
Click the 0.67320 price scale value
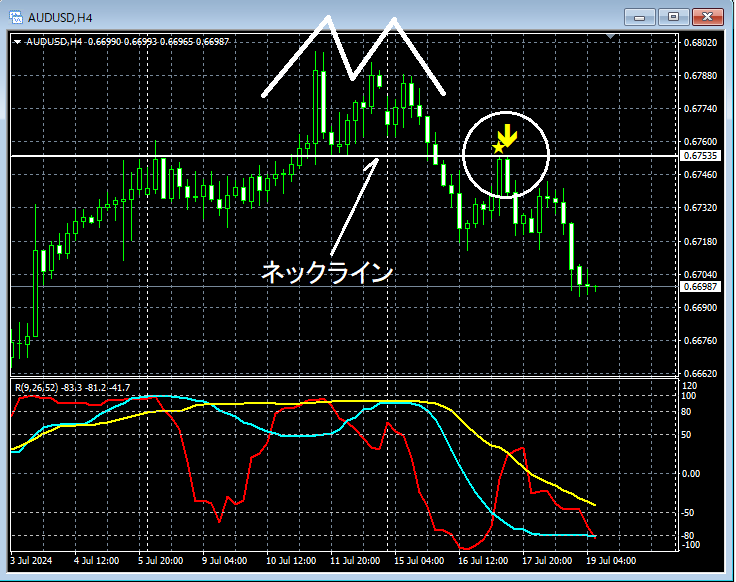coord(700,207)
